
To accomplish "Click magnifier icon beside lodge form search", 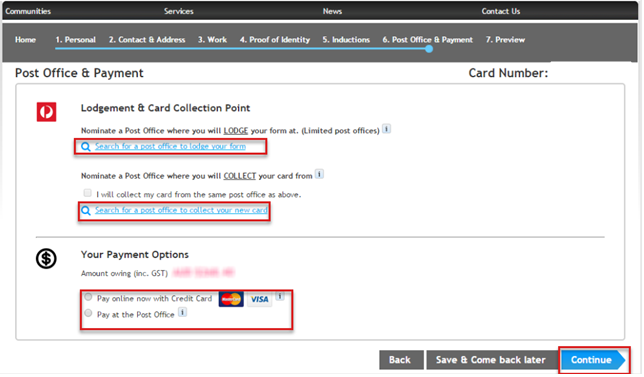I will point(85,147).
